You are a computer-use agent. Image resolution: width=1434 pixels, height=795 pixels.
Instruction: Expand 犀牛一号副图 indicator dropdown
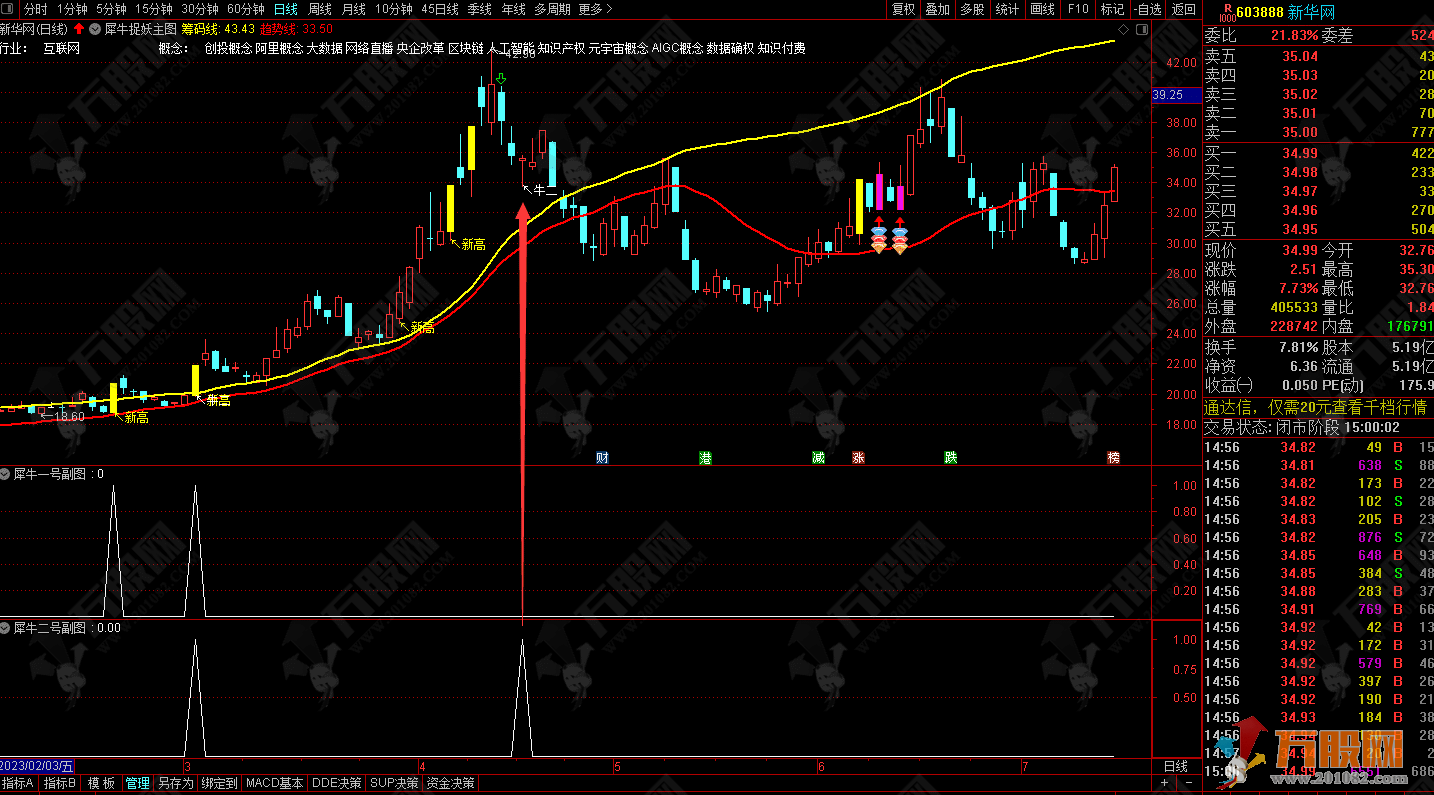6,474
